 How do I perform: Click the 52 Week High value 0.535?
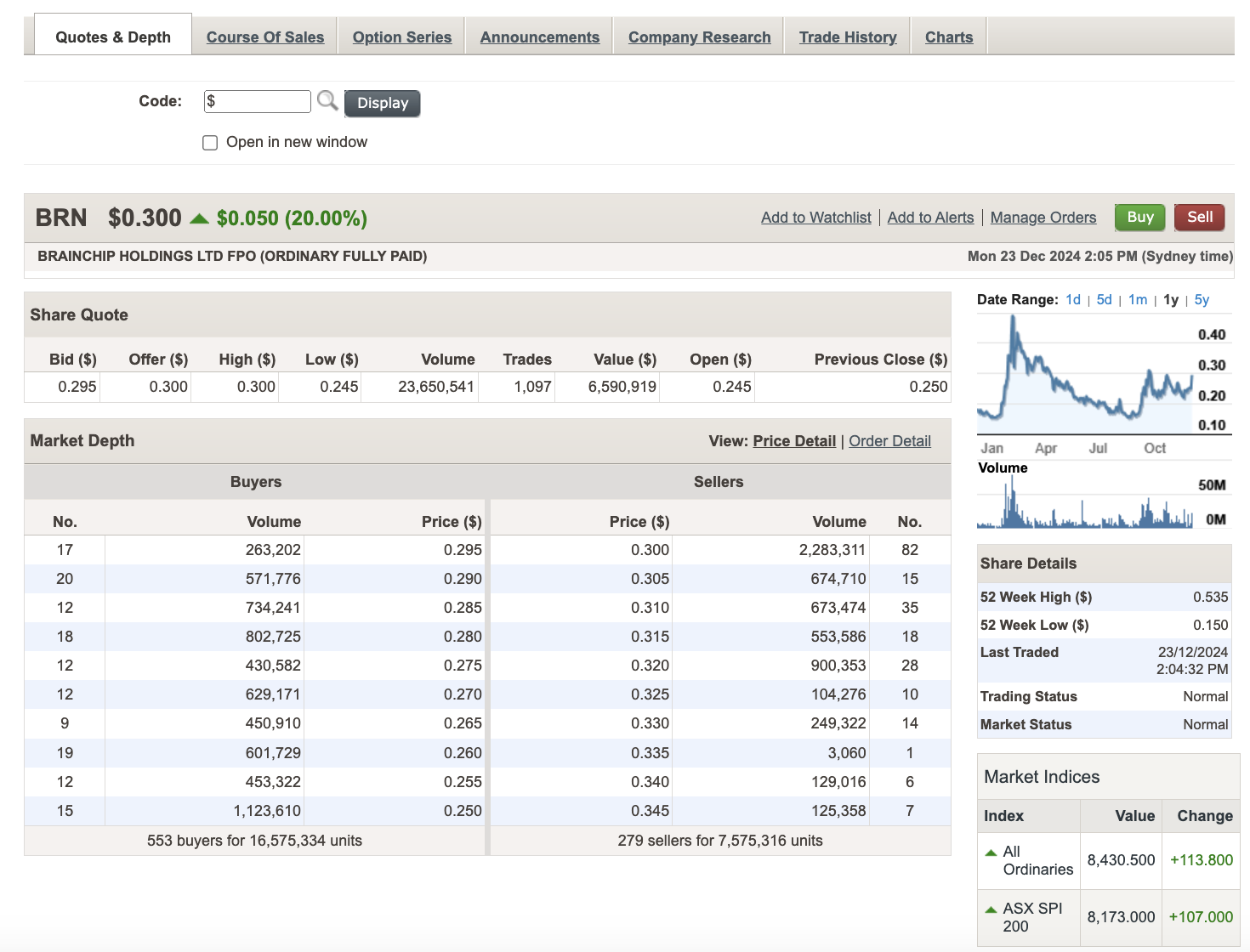coord(1211,597)
